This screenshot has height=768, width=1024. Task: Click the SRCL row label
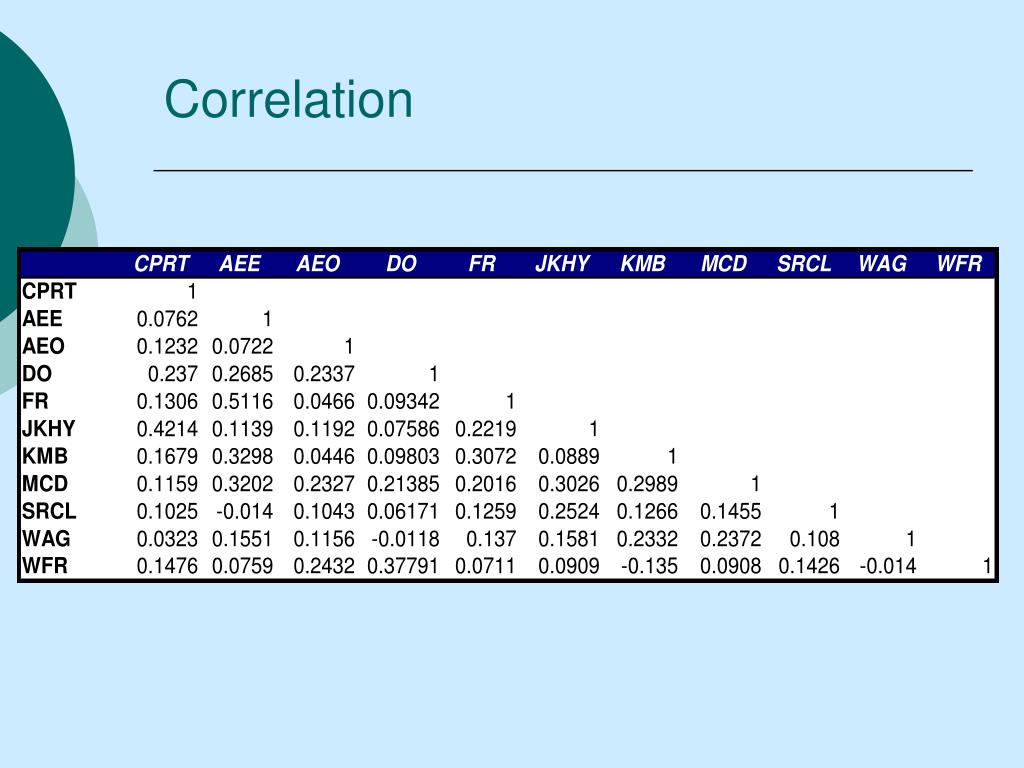pos(49,511)
